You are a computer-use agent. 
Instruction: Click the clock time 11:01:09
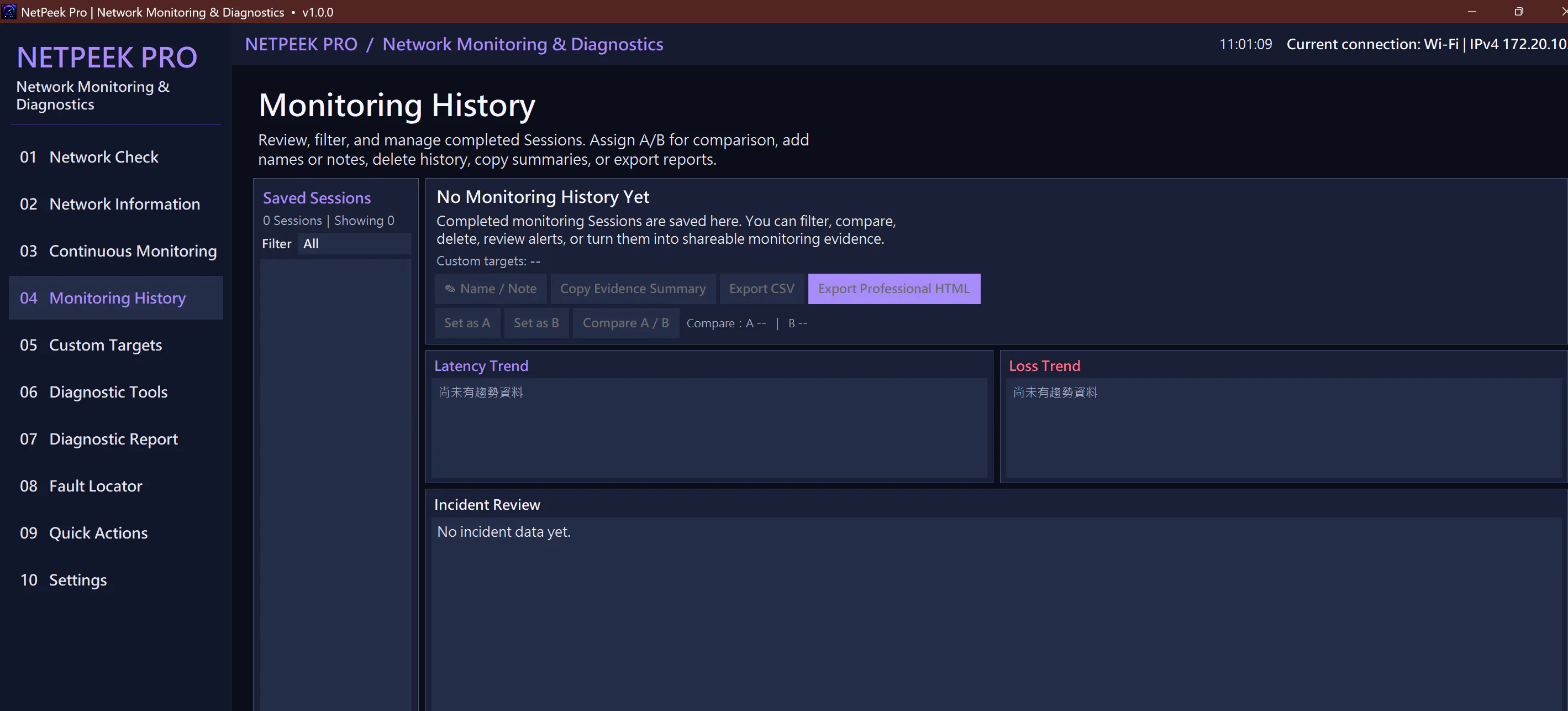(x=1245, y=44)
